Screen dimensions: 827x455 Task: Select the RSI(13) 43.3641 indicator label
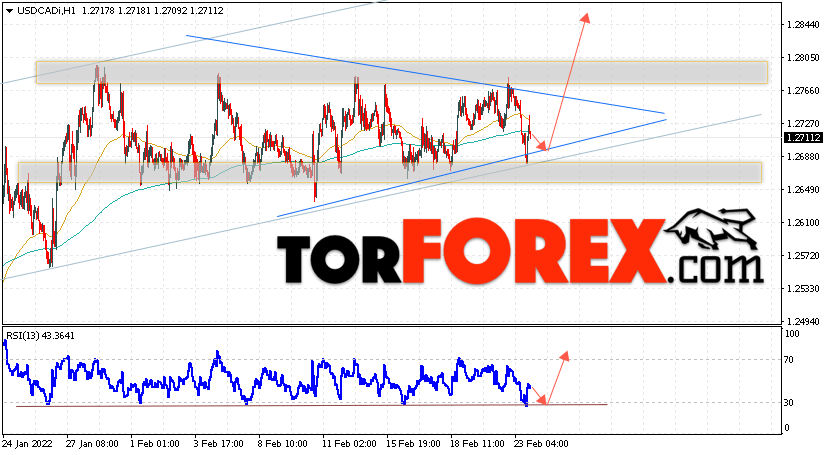[x=40, y=336]
